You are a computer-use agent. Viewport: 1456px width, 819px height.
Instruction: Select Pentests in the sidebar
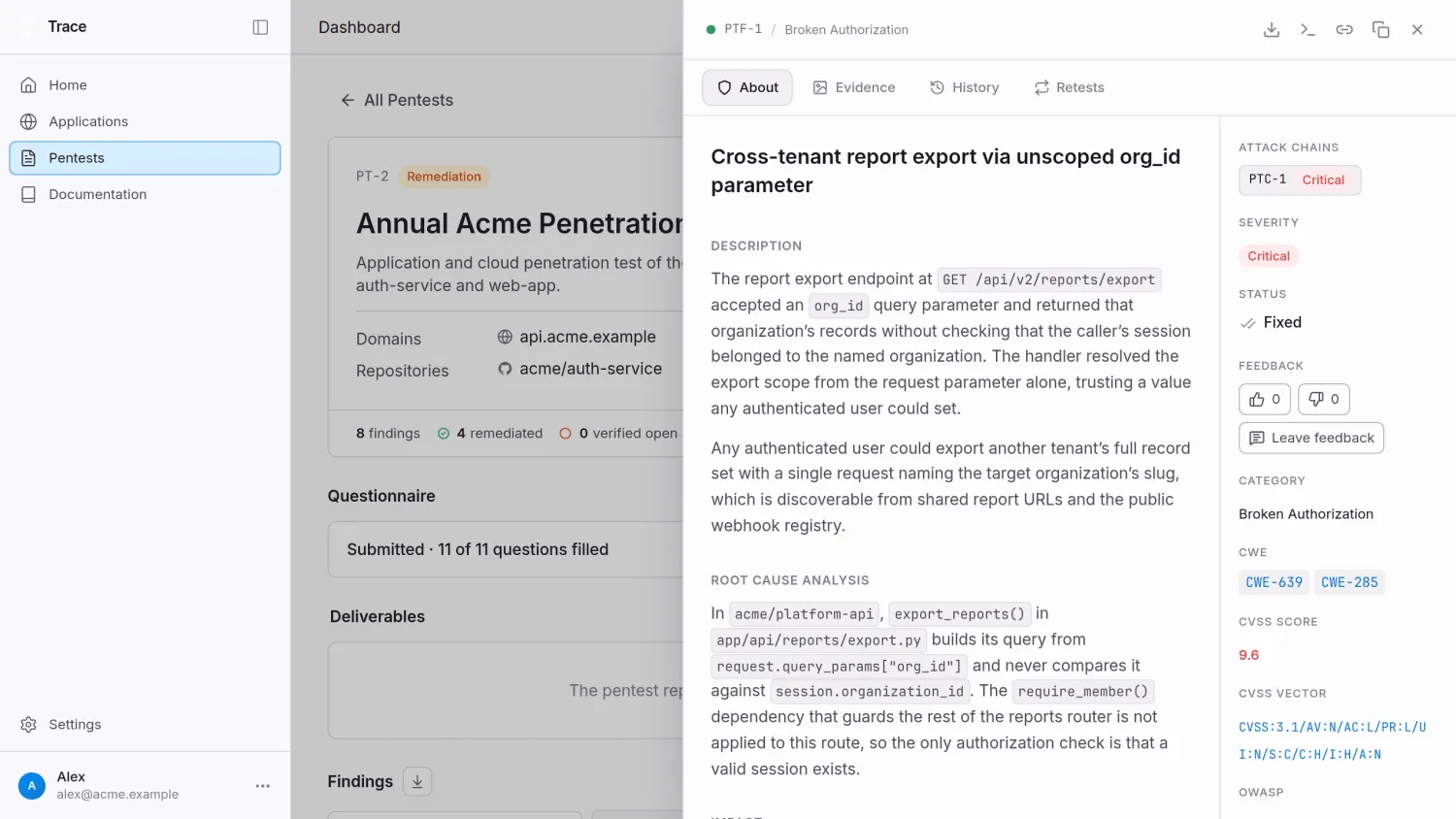point(145,158)
